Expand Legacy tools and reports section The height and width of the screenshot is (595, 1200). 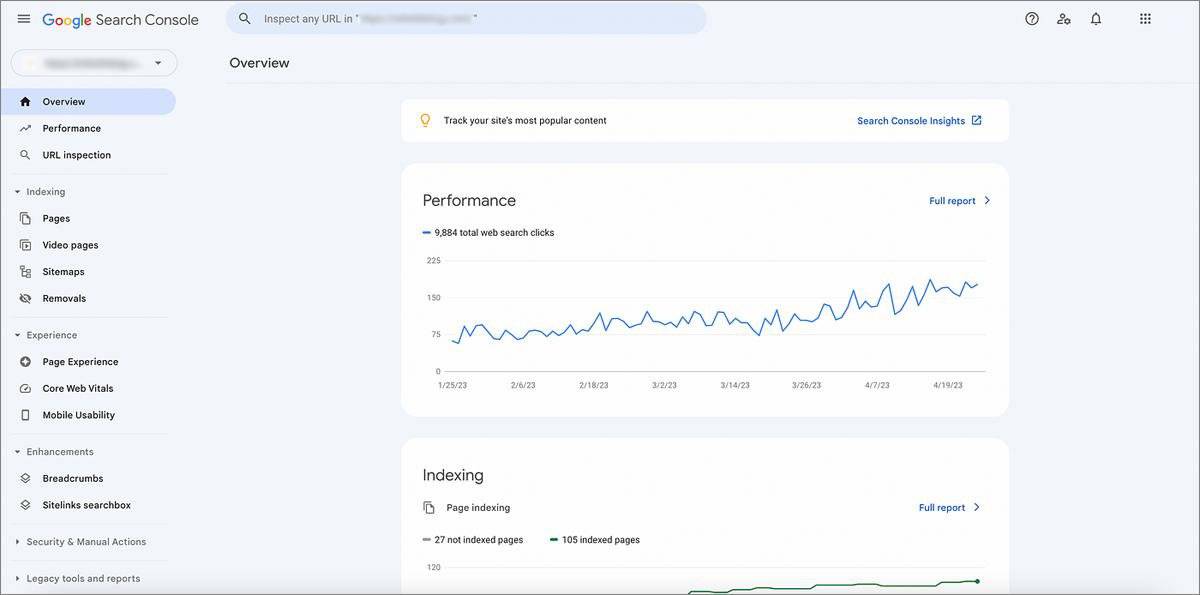coord(17,579)
